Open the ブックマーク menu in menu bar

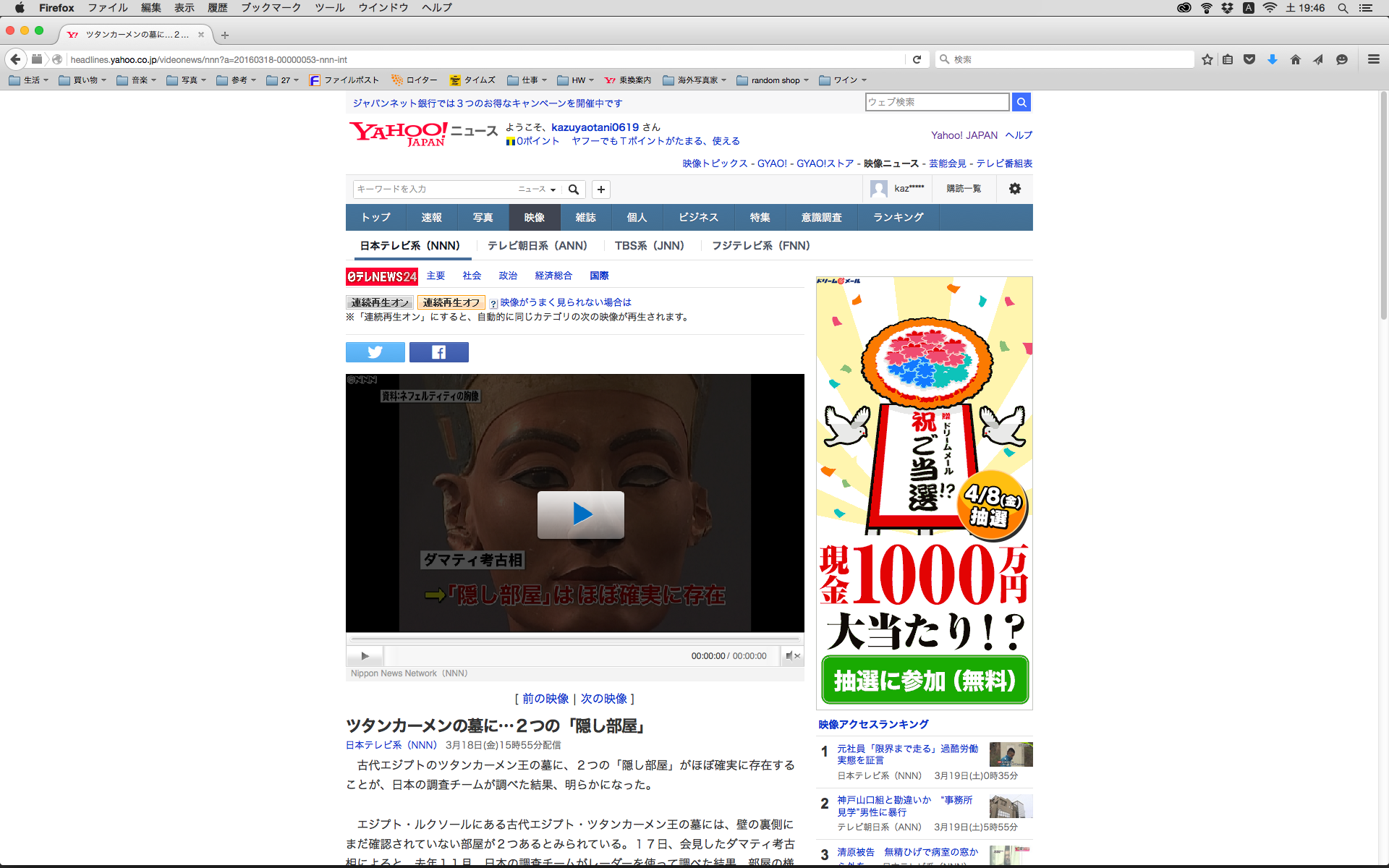click(271, 8)
